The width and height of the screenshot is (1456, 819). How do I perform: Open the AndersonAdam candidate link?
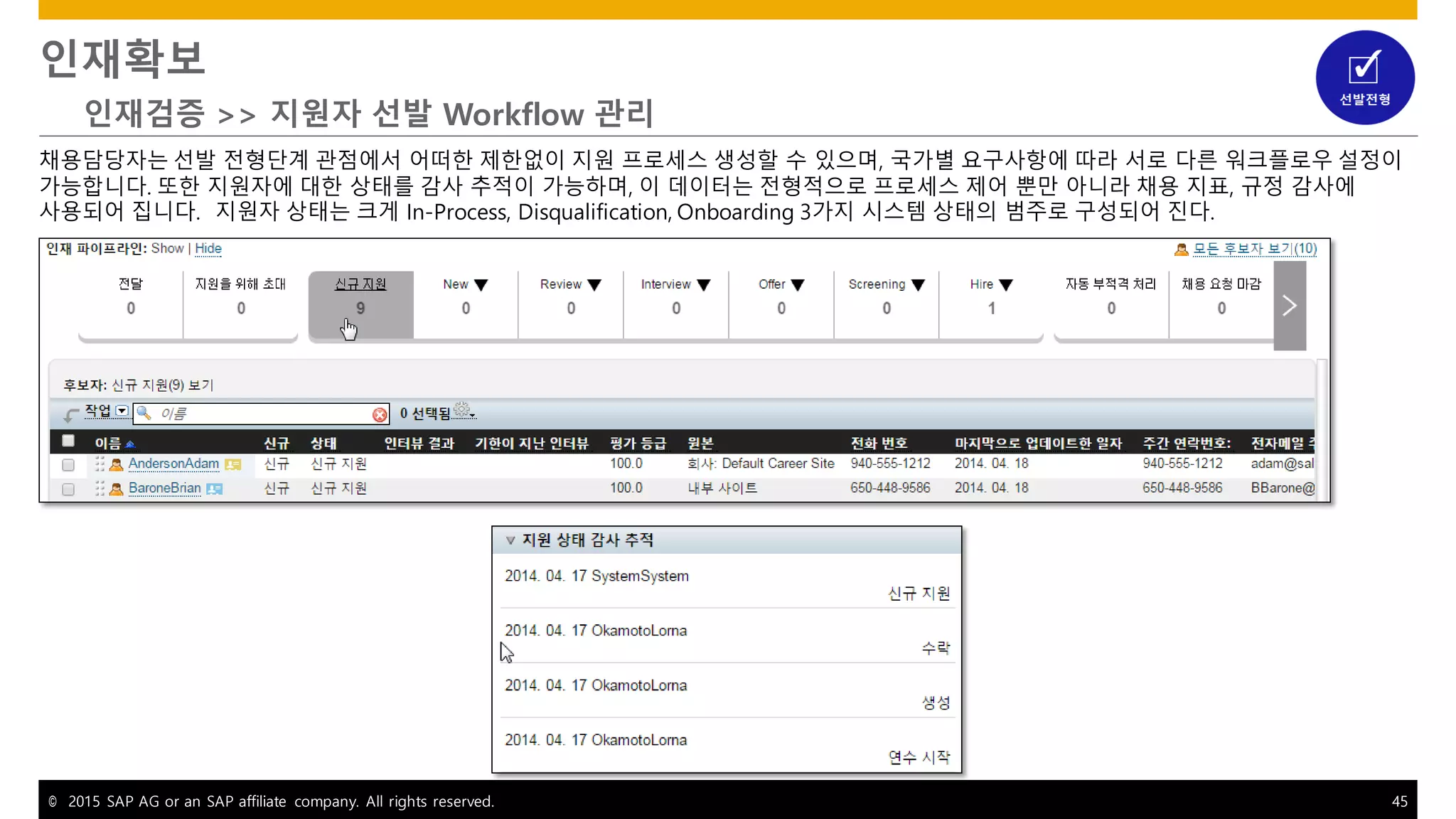coord(173,464)
